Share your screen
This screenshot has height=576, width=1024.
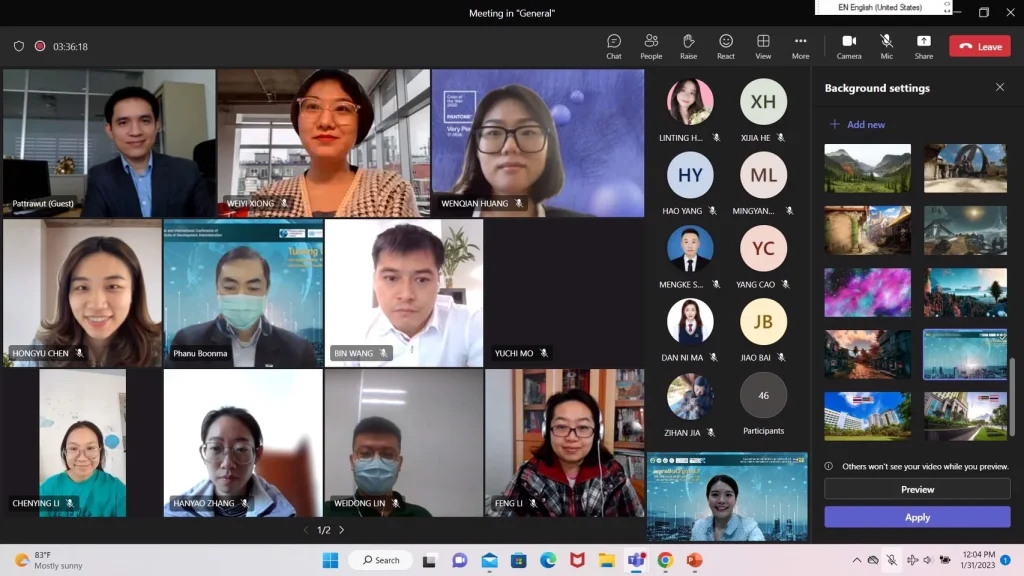click(923, 46)
